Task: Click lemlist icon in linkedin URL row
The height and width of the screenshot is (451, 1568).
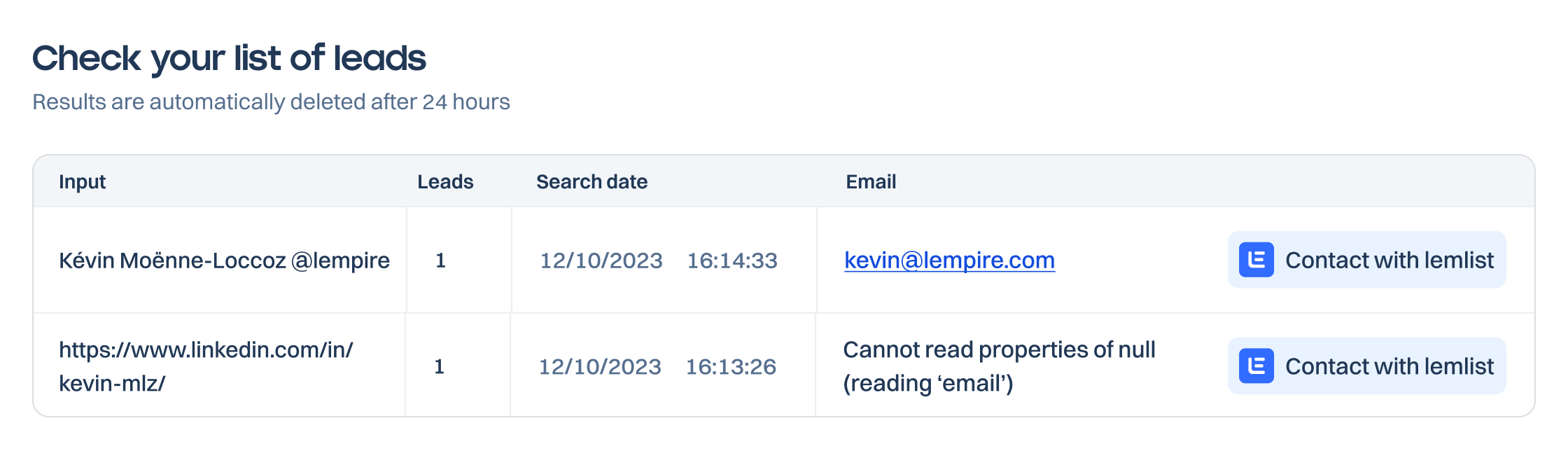Action: coord(1256,366)
